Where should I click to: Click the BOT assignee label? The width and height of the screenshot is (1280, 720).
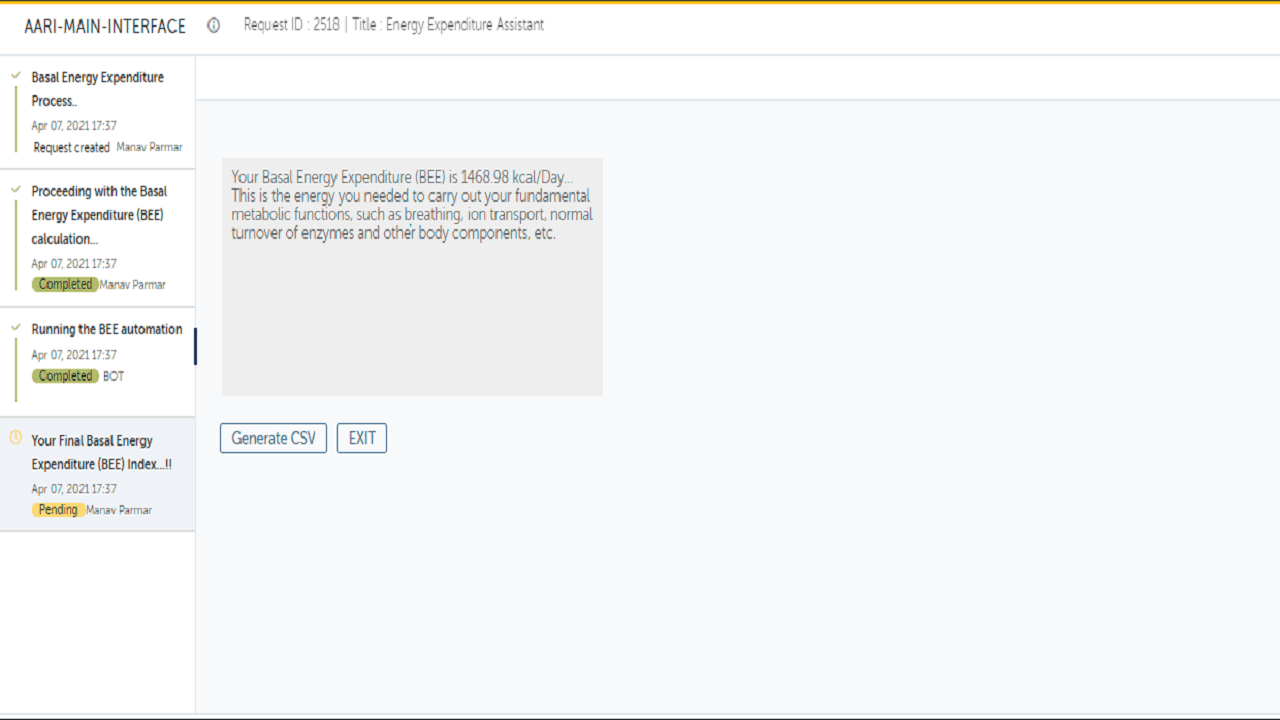click(x=113, y=376)
